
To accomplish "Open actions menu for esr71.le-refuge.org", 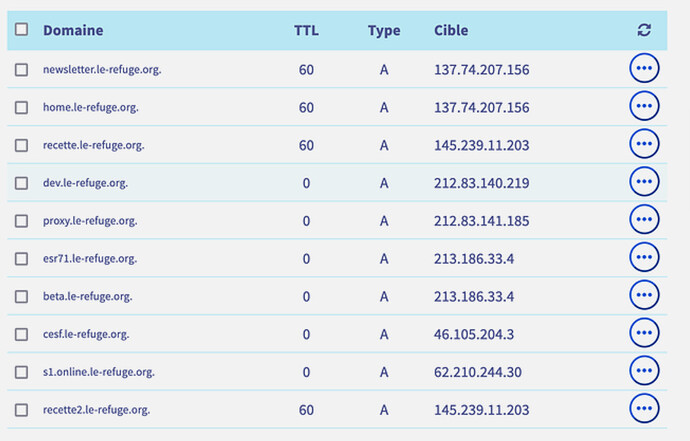I will [644, 257].
